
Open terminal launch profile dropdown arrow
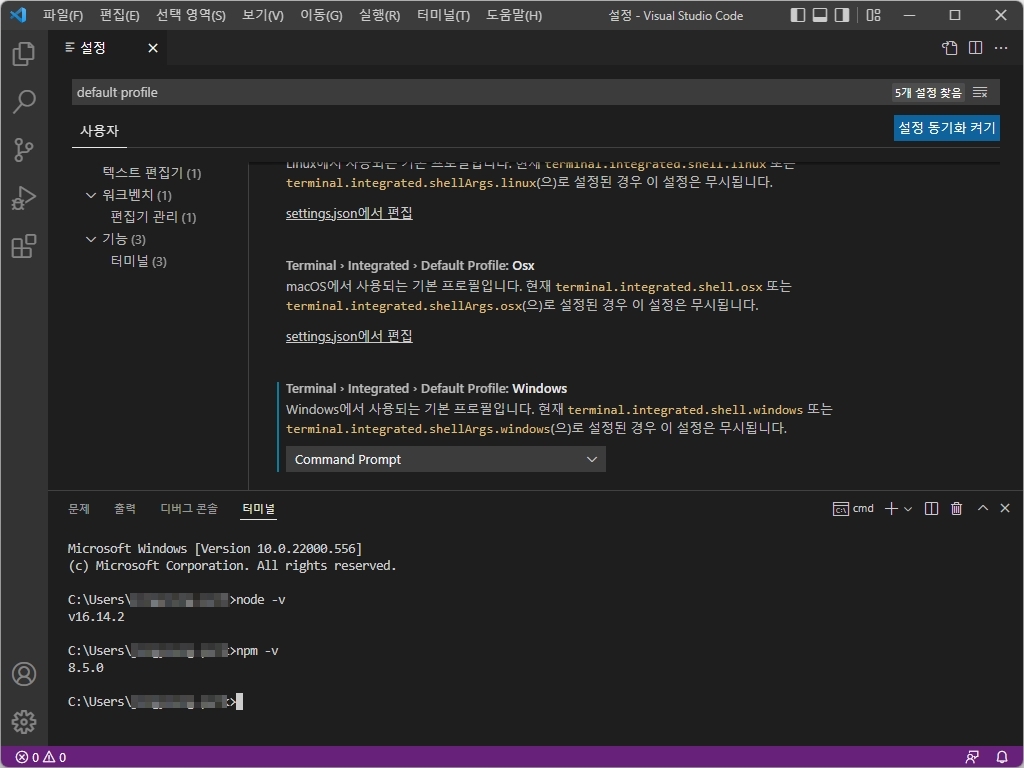[908, 509]
